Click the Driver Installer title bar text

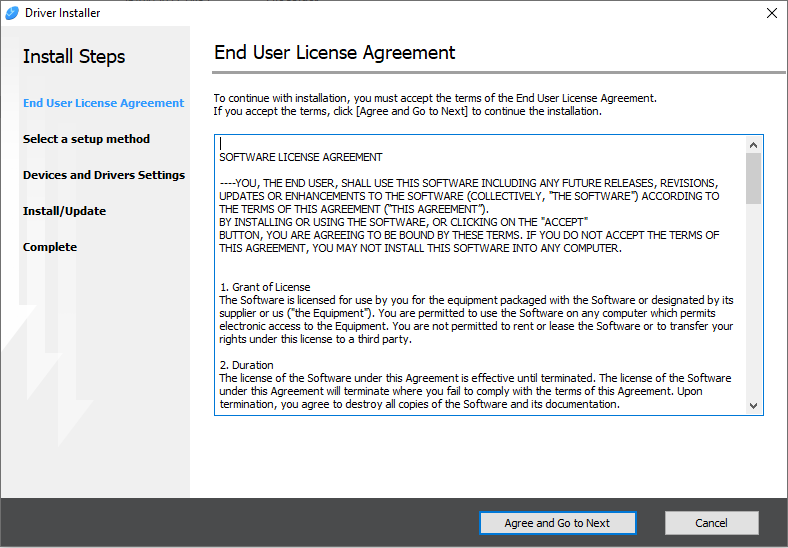[x=62, y=13]
